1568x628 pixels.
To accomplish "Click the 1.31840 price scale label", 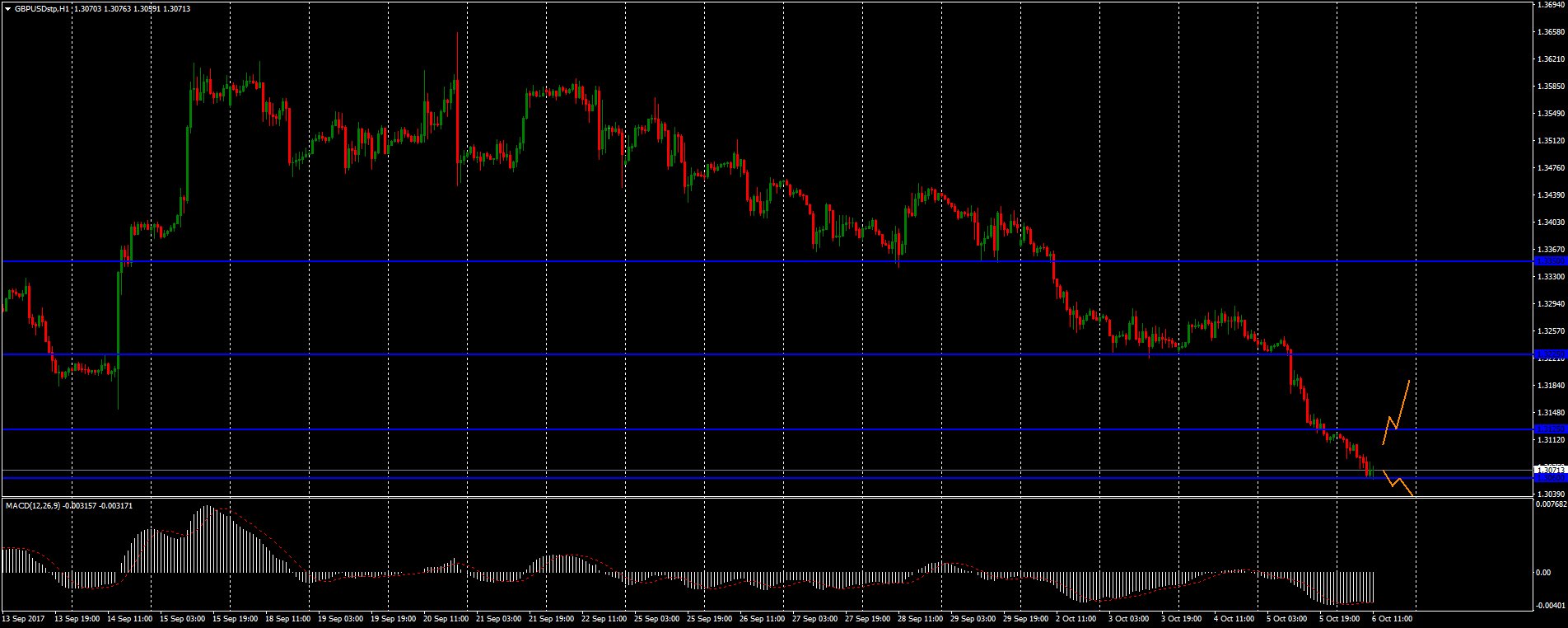I will (1552, 386).
